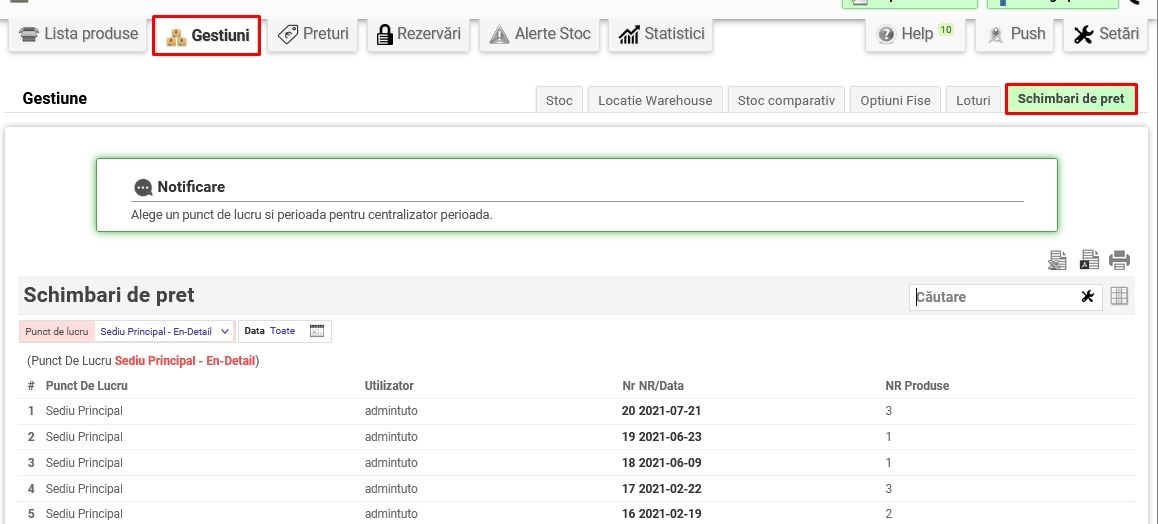The image size is (1158, 524).
Task: Go to the Preturi tab
Action: (x=312, y=34)
